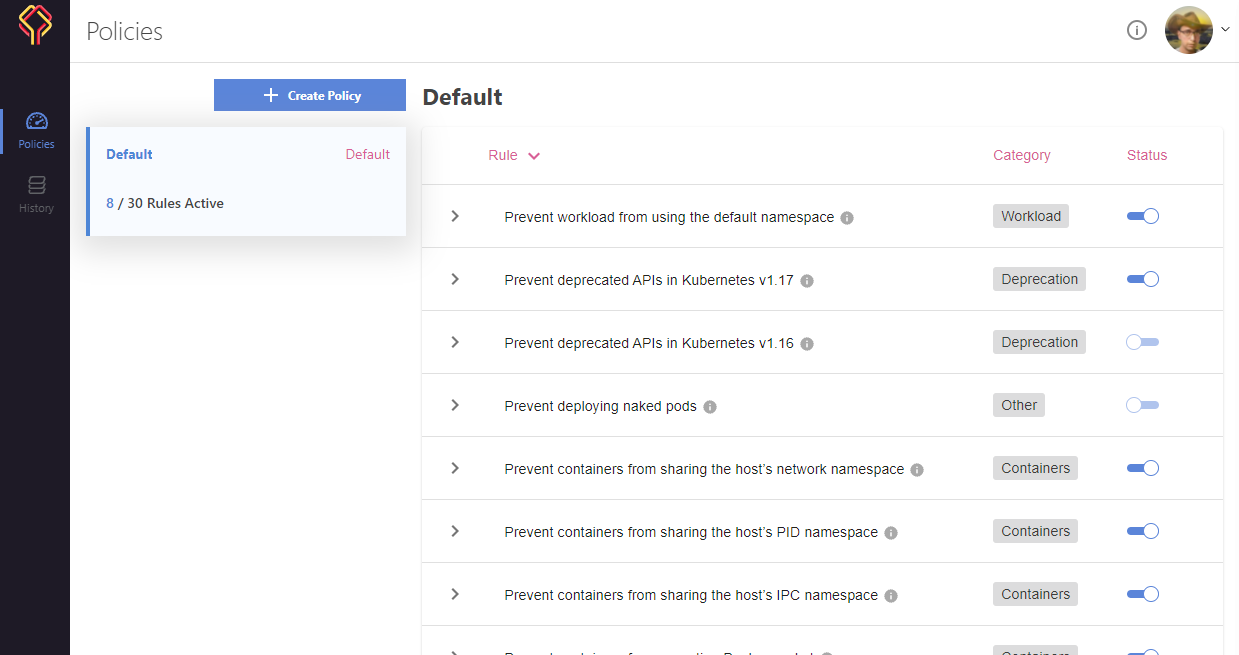Image resolution: width=1239 pixels, height=655 pixels.
Task: Turn off host's IPC namespace rule switch
Action: click(1142, 594)
